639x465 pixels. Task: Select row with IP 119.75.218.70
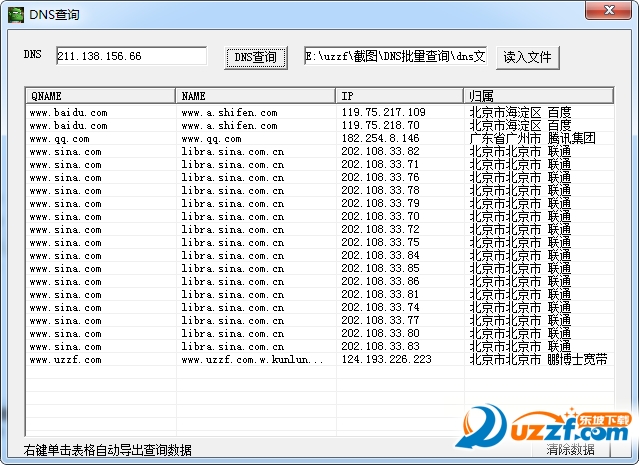pos(320,125)
